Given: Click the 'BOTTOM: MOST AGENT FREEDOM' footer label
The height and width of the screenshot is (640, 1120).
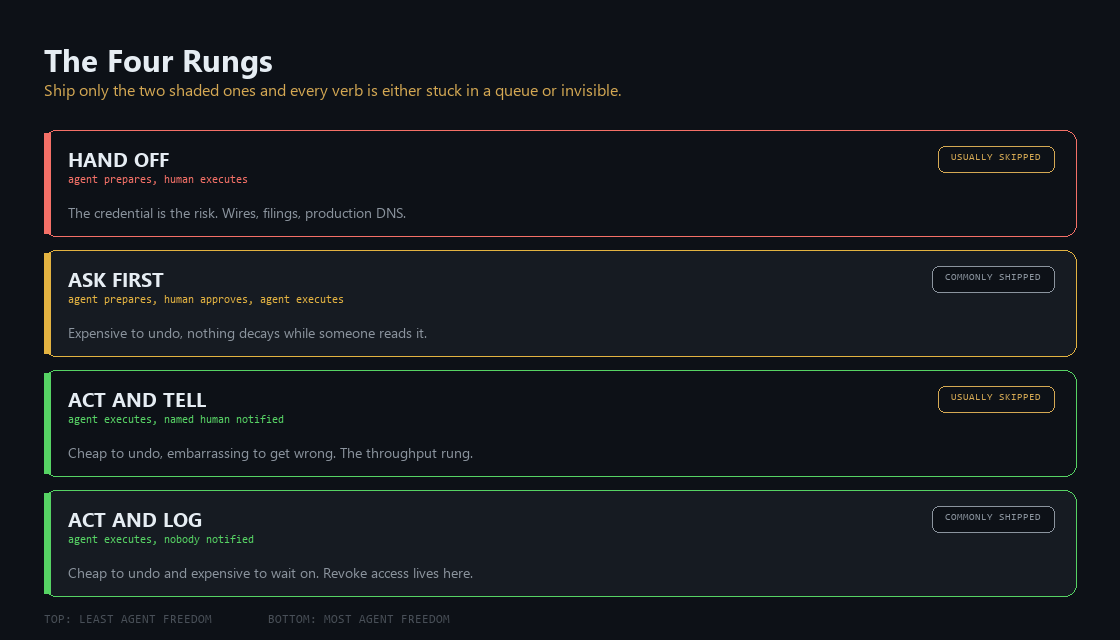Looking at the screenshot, I should tap(359, 619).
